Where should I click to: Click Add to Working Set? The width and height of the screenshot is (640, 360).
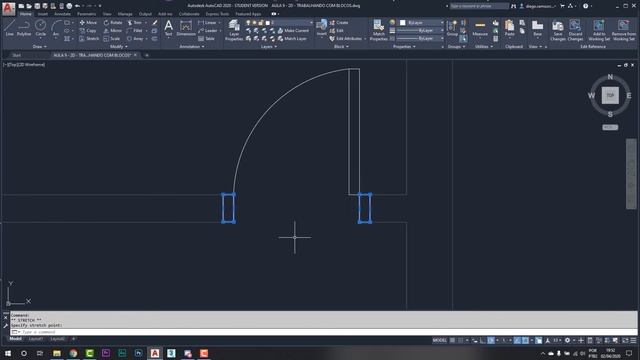pyautogui.click(x=599, y=30)
